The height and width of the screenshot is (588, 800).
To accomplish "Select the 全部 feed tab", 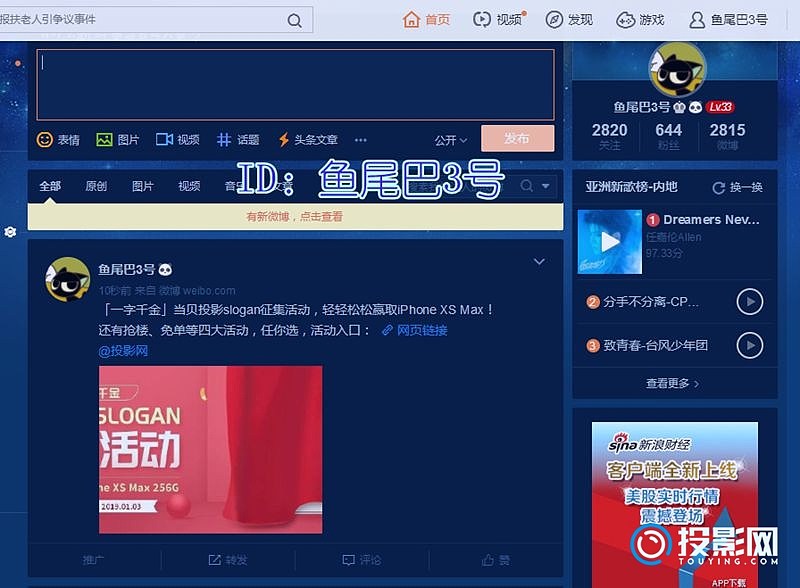I will coord(50,186).
